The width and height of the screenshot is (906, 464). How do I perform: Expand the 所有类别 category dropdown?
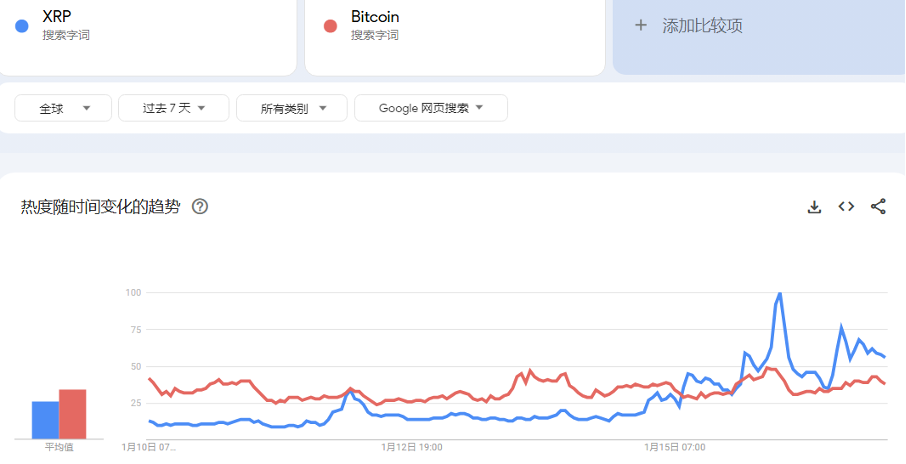[291, 108]
